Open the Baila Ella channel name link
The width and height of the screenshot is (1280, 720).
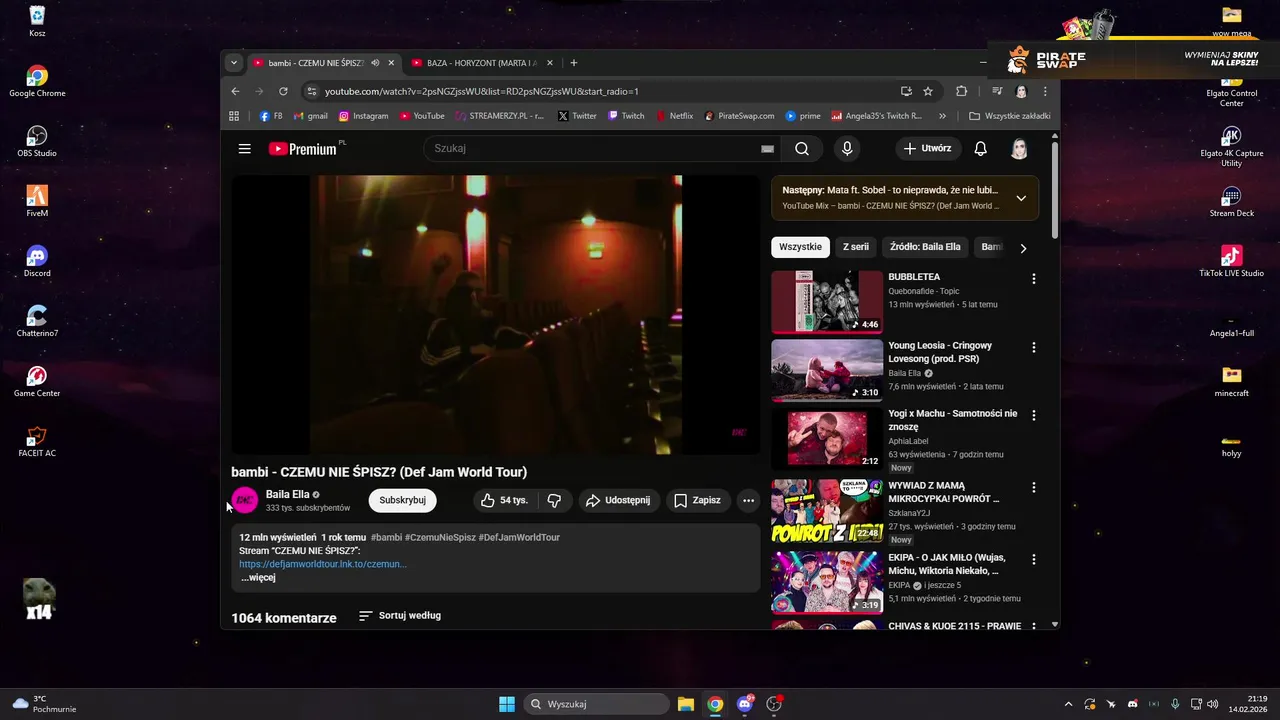click(287, 494)
